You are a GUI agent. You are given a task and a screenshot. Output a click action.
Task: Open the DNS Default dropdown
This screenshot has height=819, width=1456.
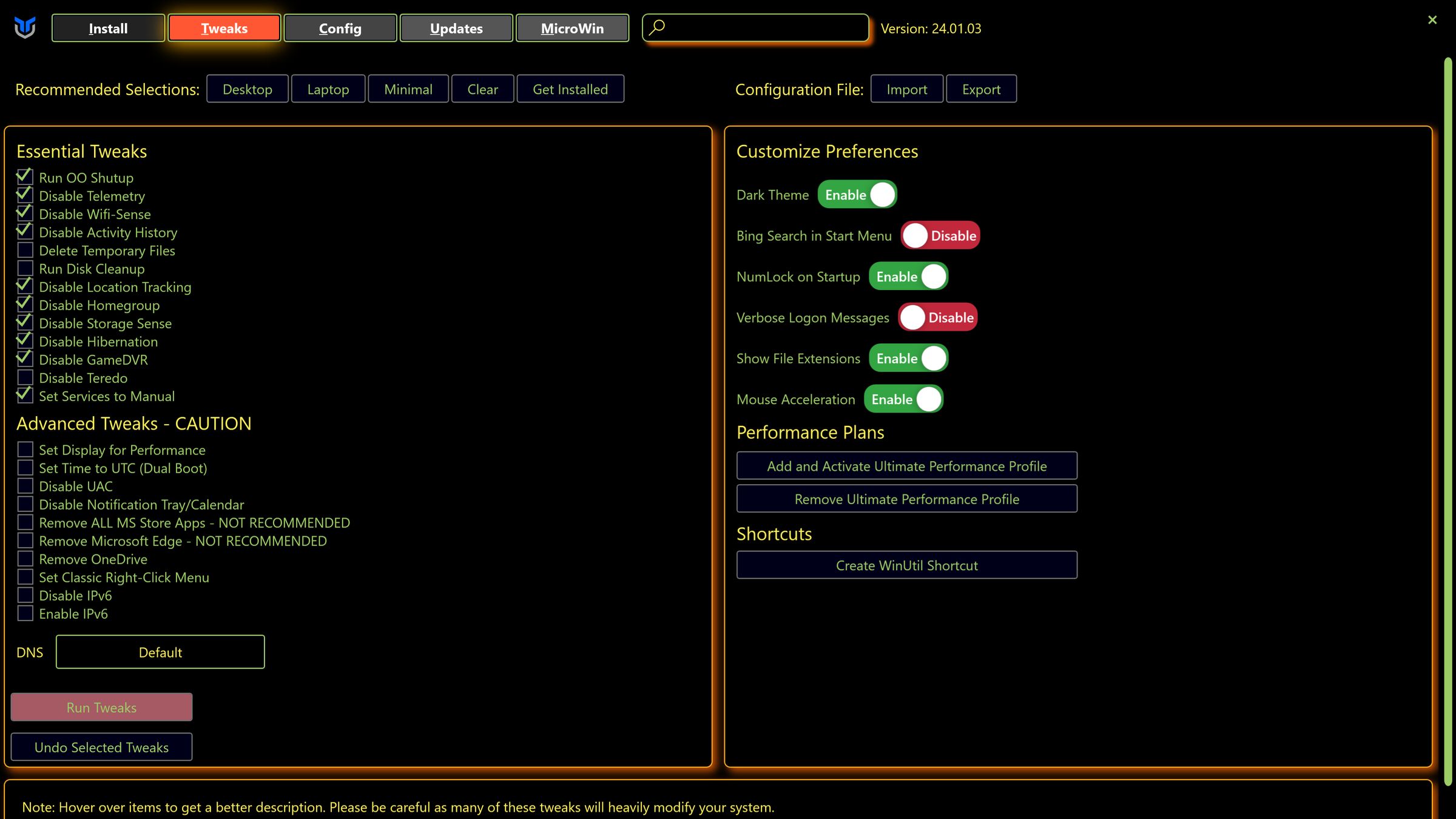[x=160, y=652]
